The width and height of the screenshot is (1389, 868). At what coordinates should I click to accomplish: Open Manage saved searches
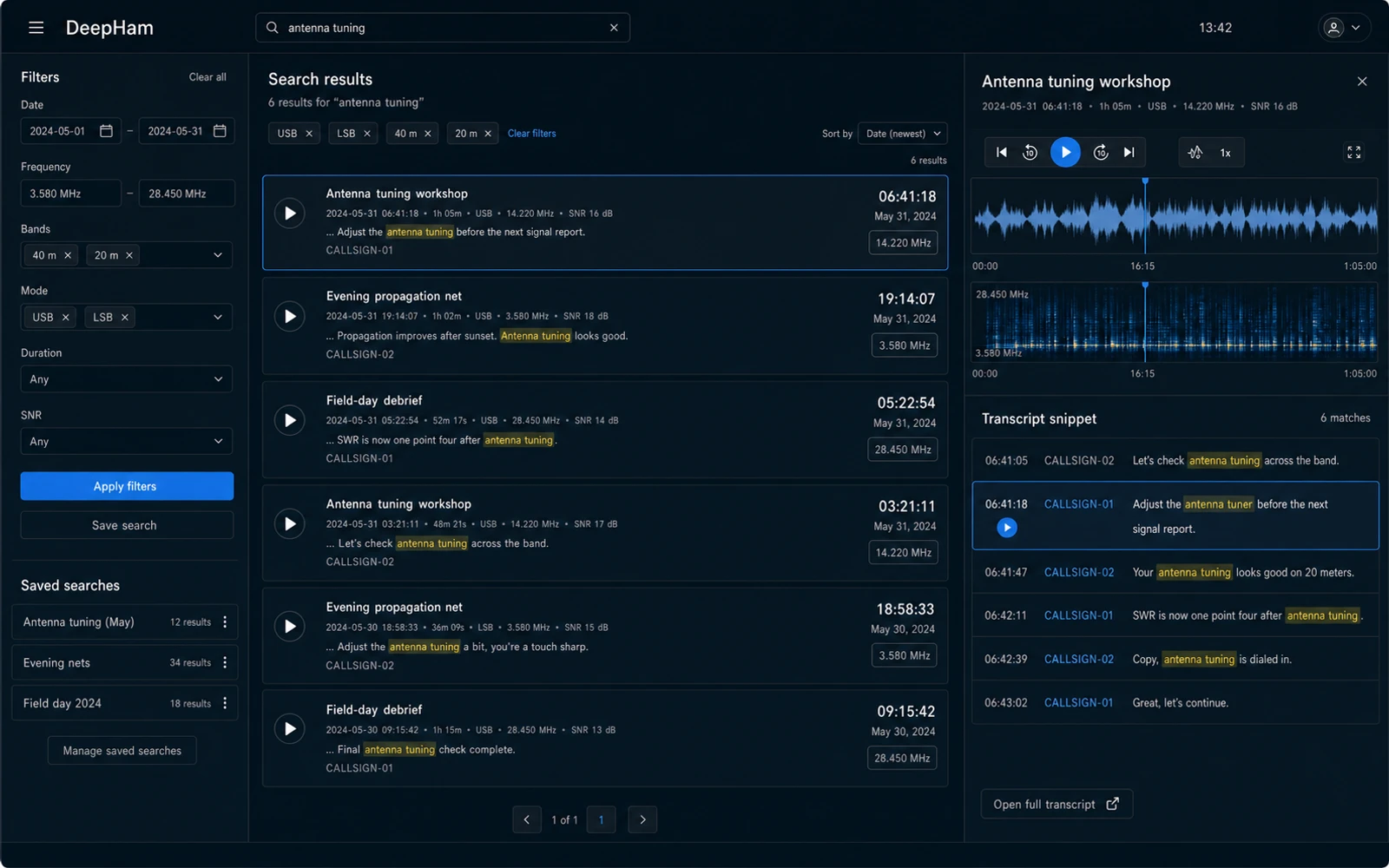coord(122,751)
